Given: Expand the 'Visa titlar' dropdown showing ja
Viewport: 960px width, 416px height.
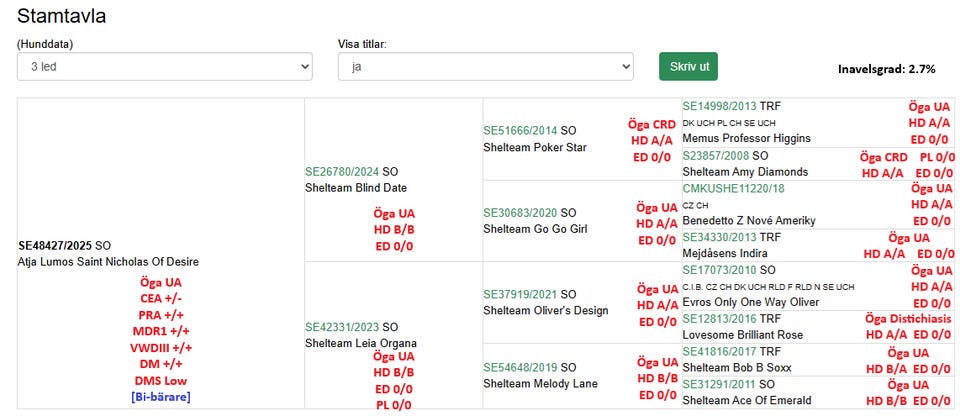Looking at the screenshot, I should 485,67.
